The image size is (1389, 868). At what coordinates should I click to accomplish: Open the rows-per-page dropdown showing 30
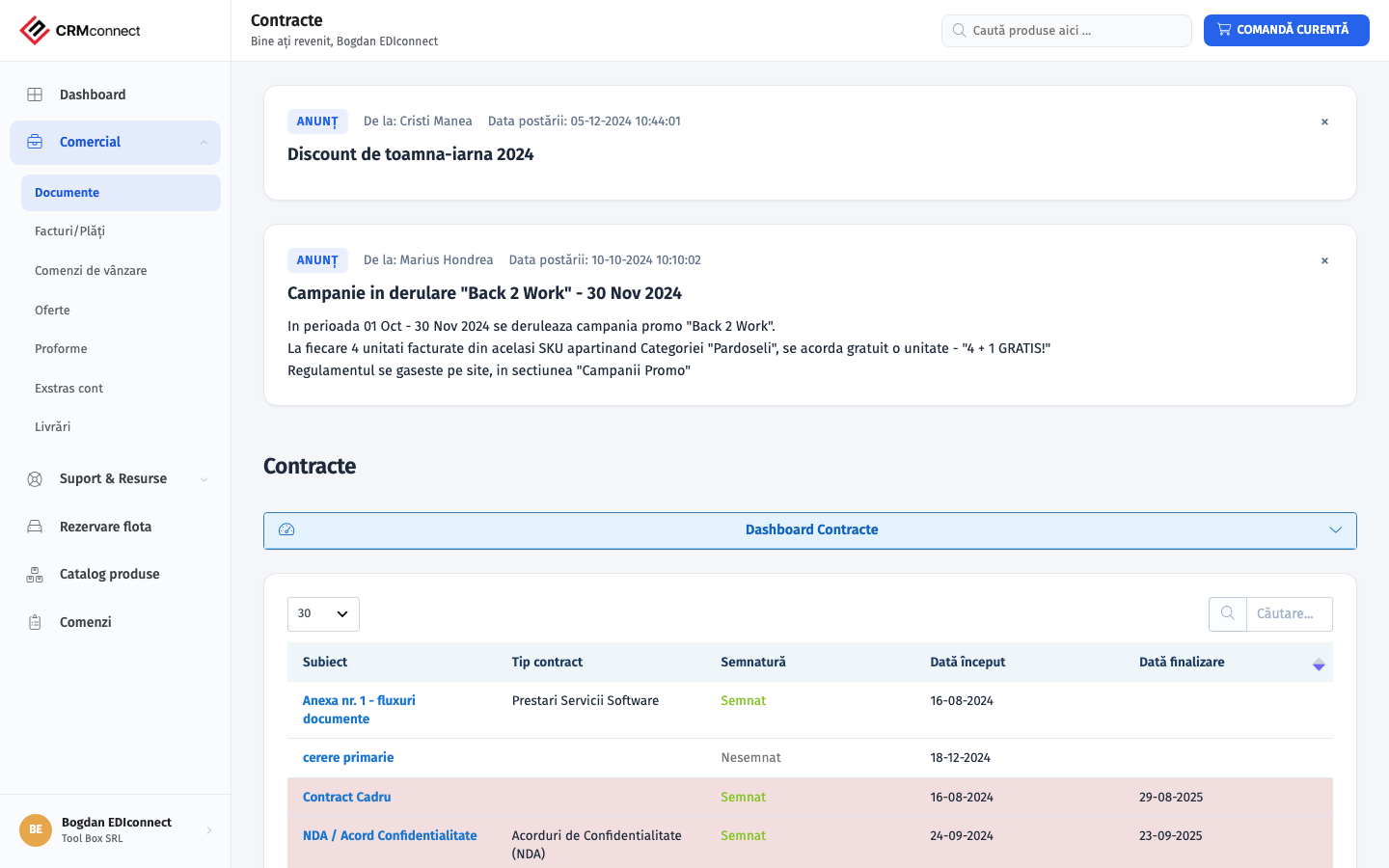tap(323, 614)
